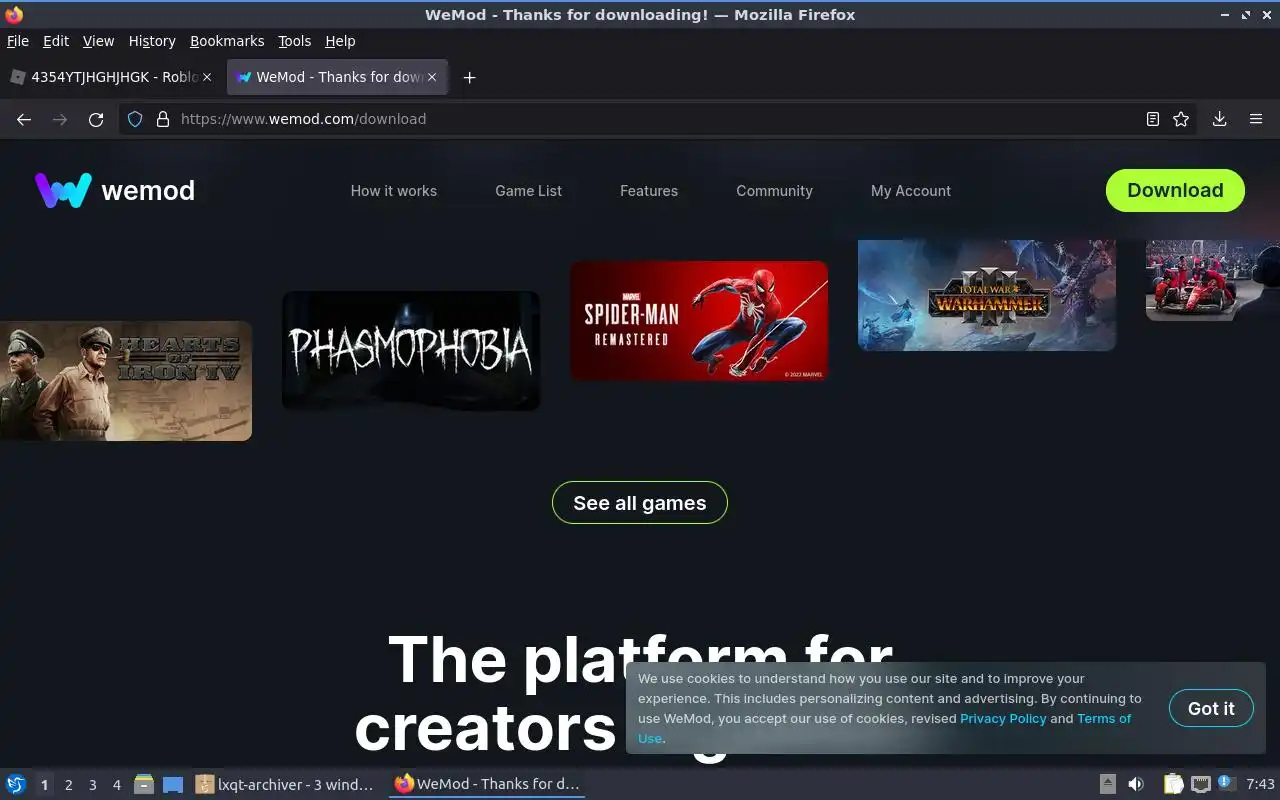Open How it works page
Viewport: 1280px width, 800px height.
(x=393, y=191)
